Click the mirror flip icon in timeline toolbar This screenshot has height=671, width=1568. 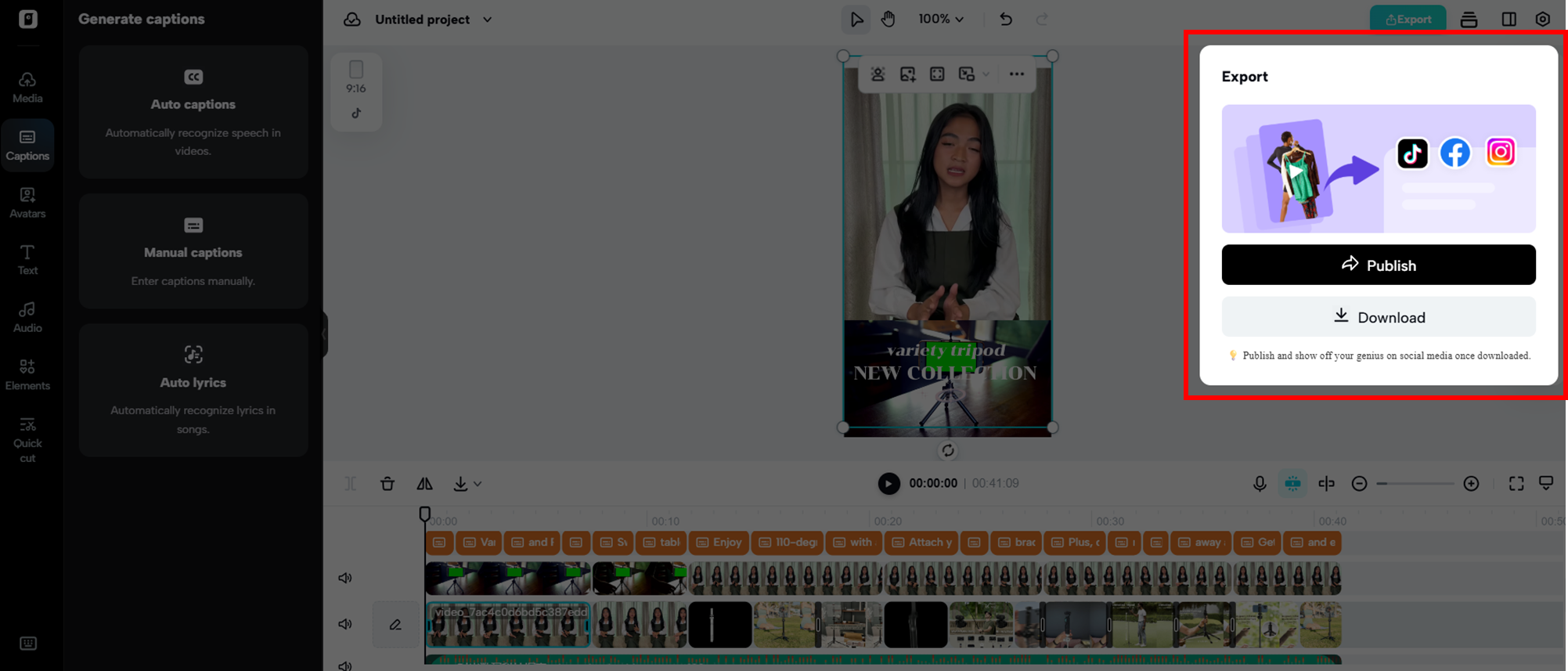click(x=424, y=484)
